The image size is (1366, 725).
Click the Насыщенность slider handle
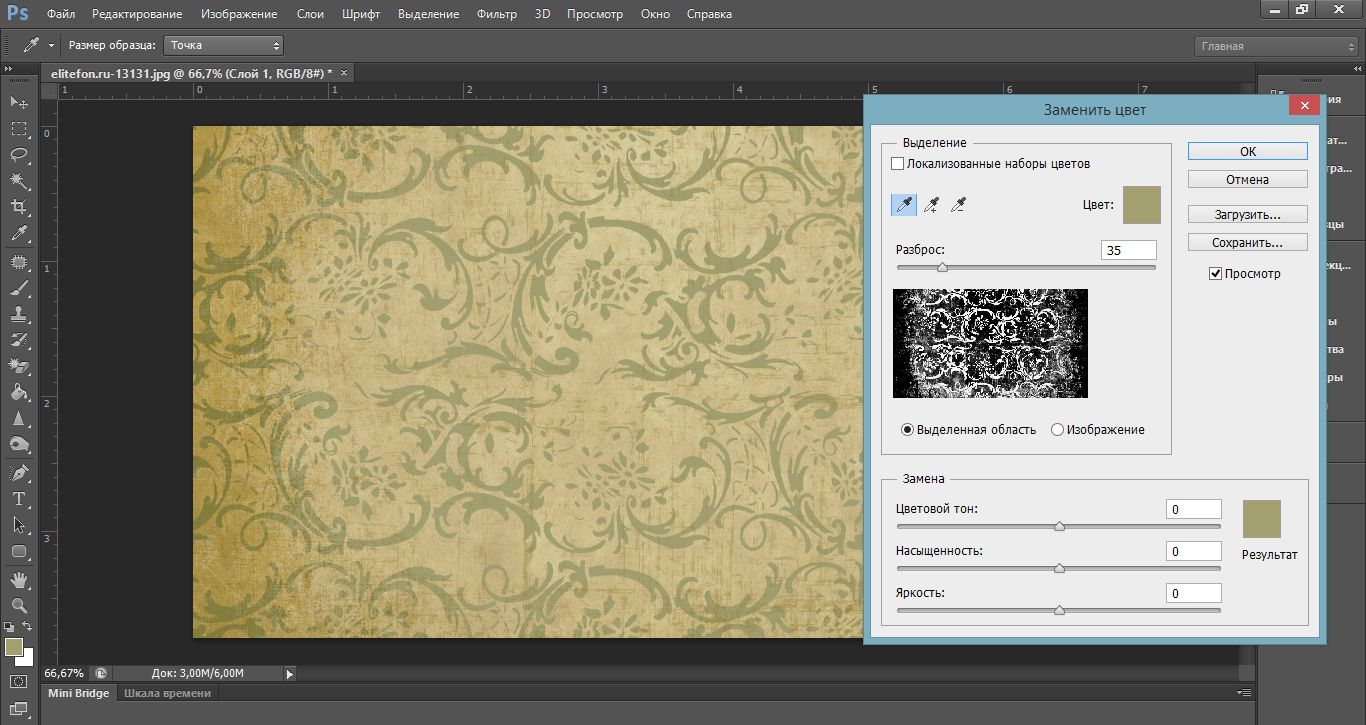(1059, 568)
